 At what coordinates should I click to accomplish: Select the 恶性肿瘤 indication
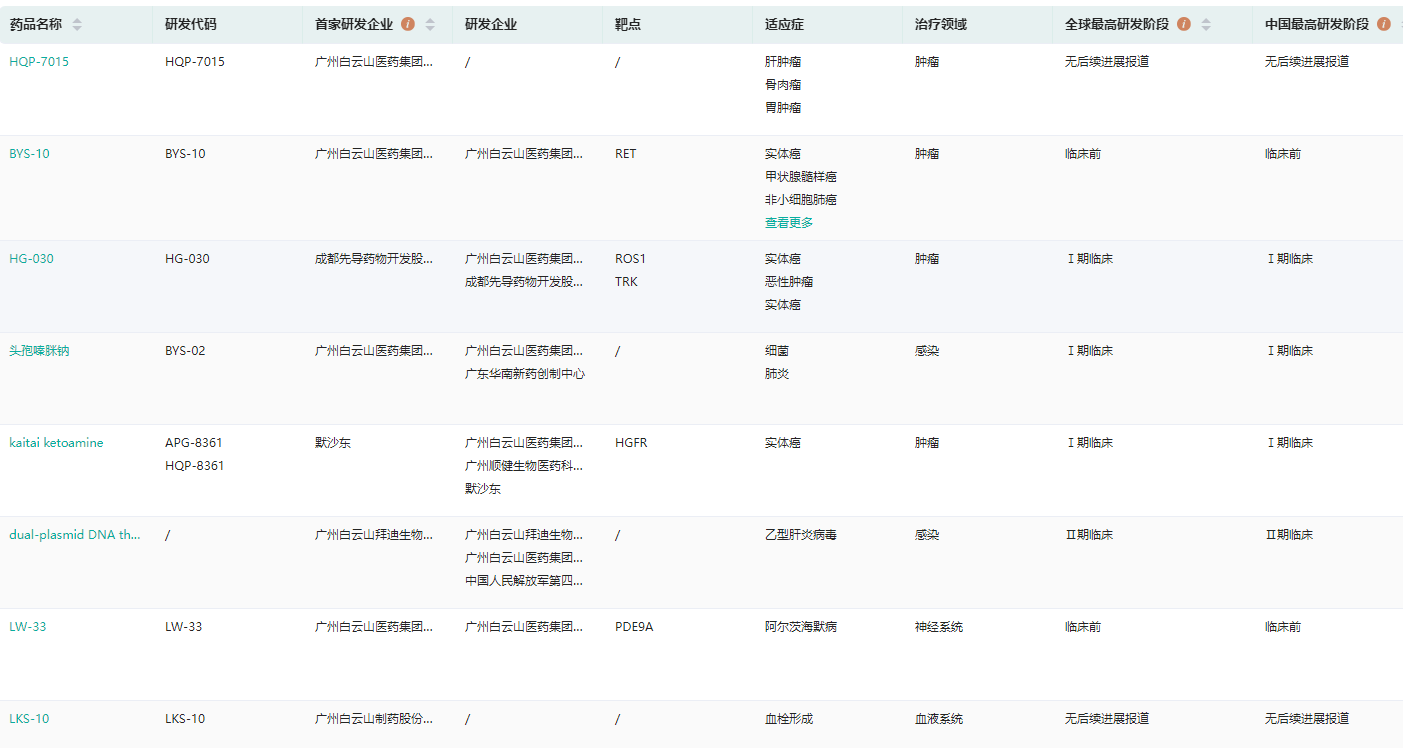click(789, 282)
